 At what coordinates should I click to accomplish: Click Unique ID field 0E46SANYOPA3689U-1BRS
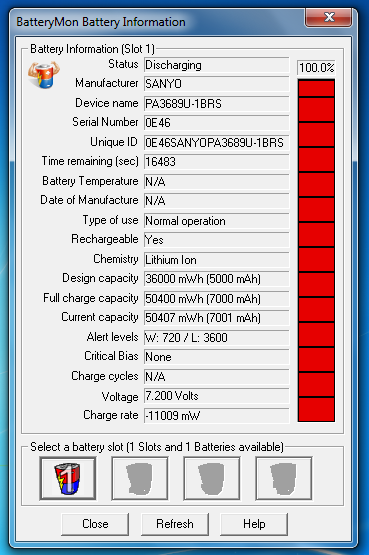tap(217, 143)
